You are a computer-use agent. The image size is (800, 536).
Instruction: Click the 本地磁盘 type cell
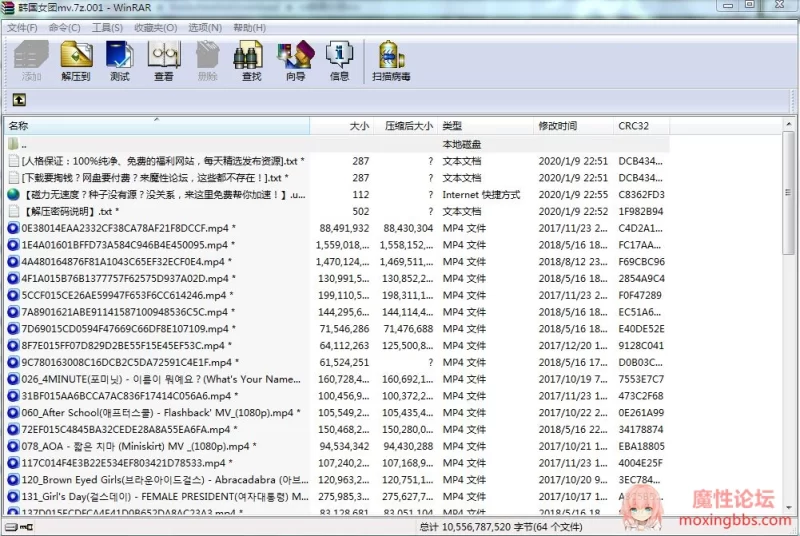462,144
